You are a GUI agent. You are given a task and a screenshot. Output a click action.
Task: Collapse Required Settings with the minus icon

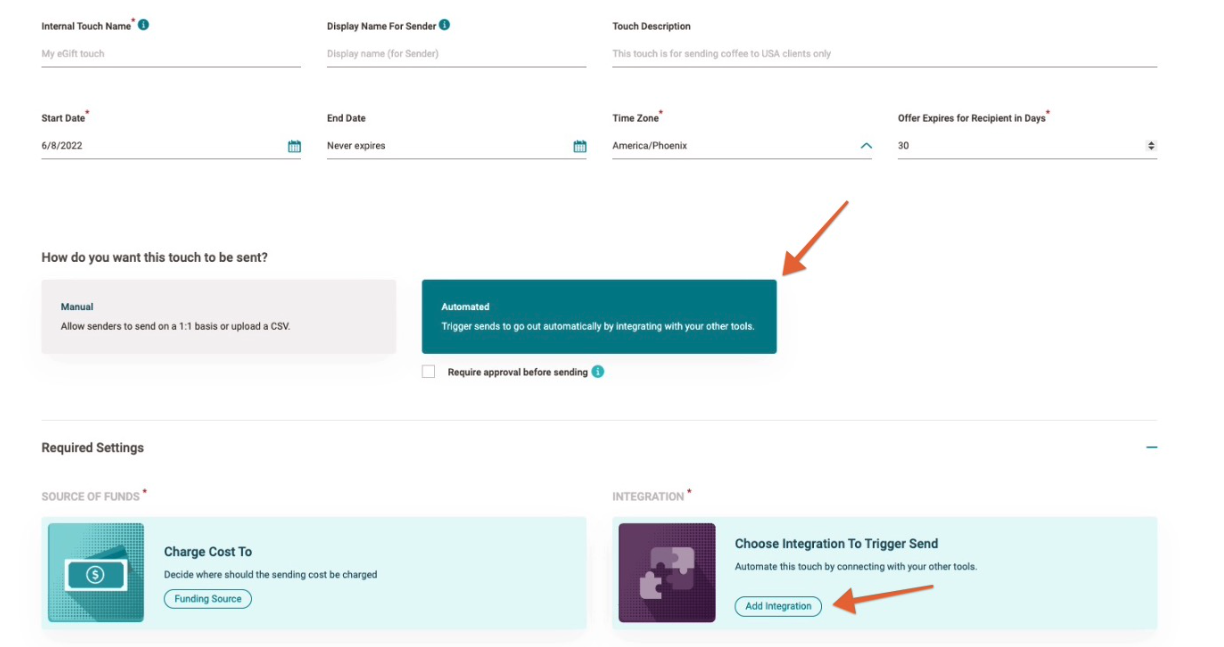click(1151, 448)
